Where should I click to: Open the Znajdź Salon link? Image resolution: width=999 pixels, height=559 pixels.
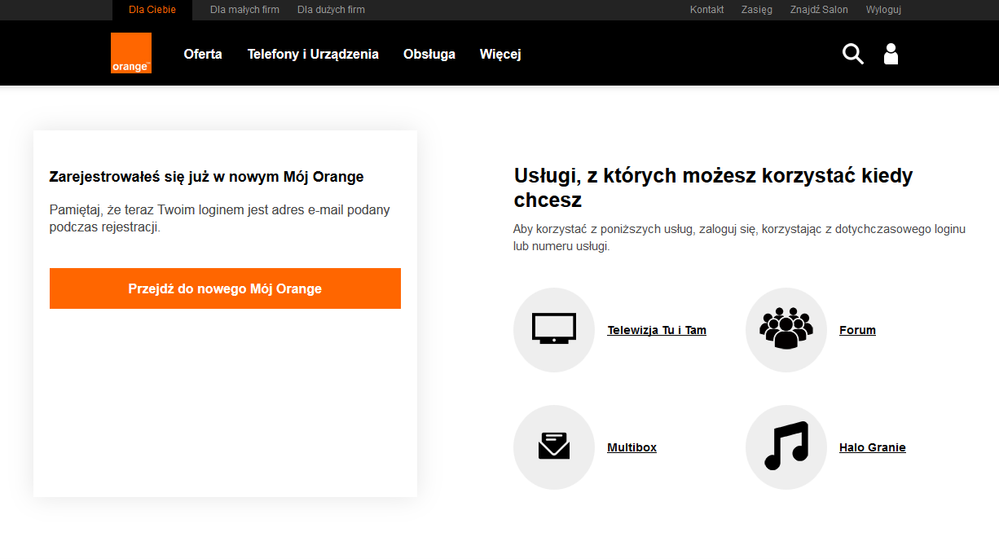coord(819,10)
